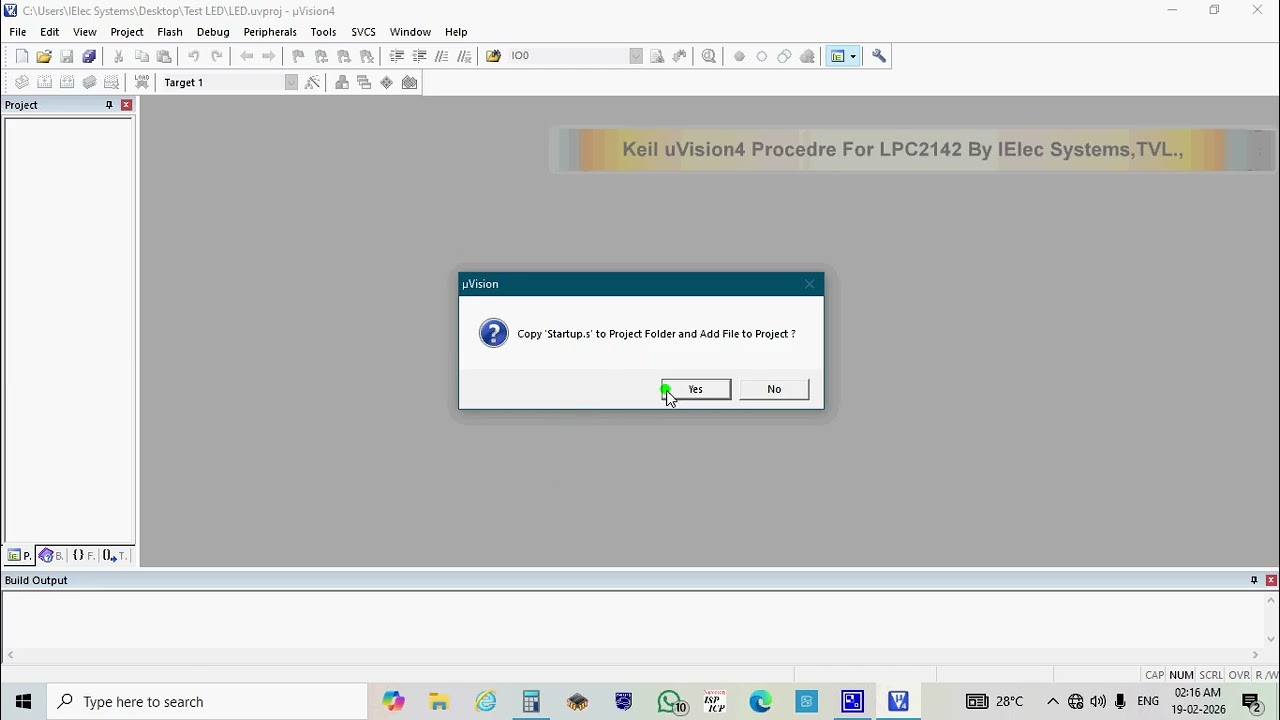Open Microsoft Edge from the taskbar

pyautogui.click(x=761, y=702)
